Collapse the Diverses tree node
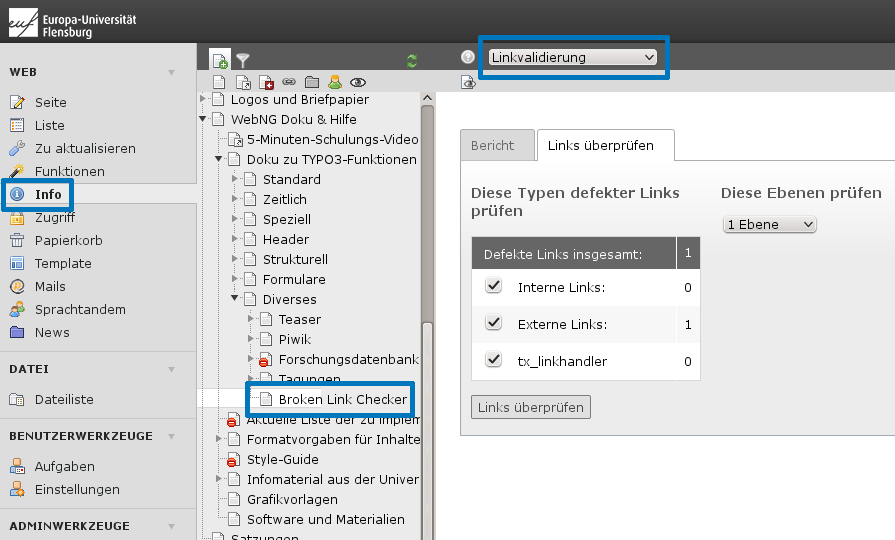Screen dimensions: 895x540 (235, 299)
